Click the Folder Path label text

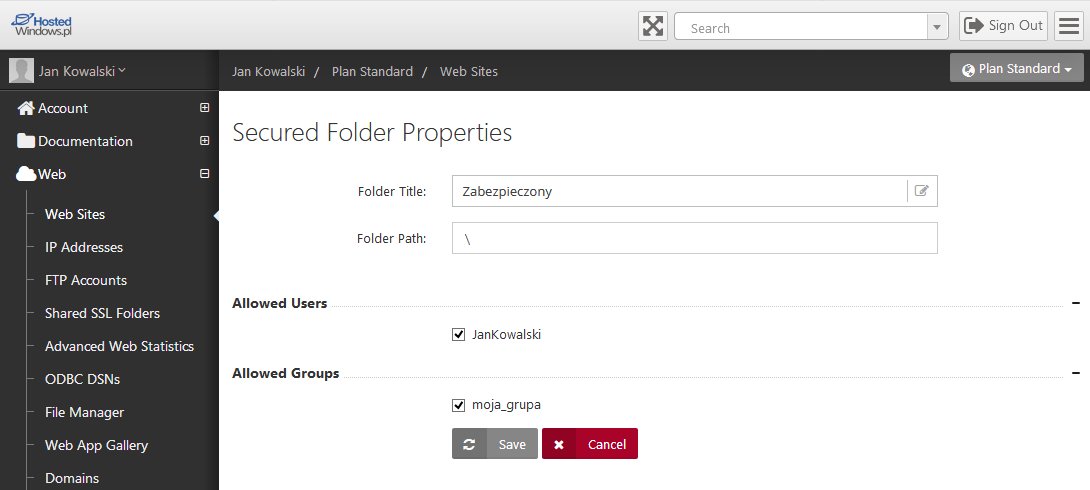click(x=391, y=238)
